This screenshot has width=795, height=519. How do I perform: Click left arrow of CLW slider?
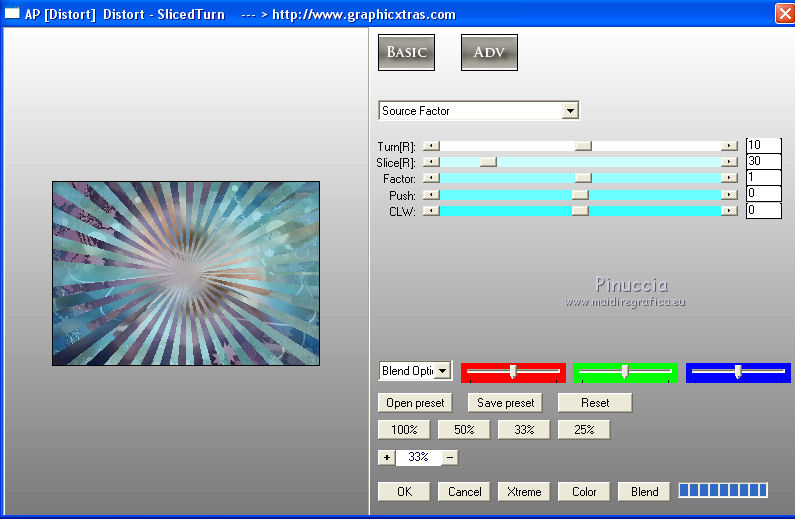[x=431, y=210]
